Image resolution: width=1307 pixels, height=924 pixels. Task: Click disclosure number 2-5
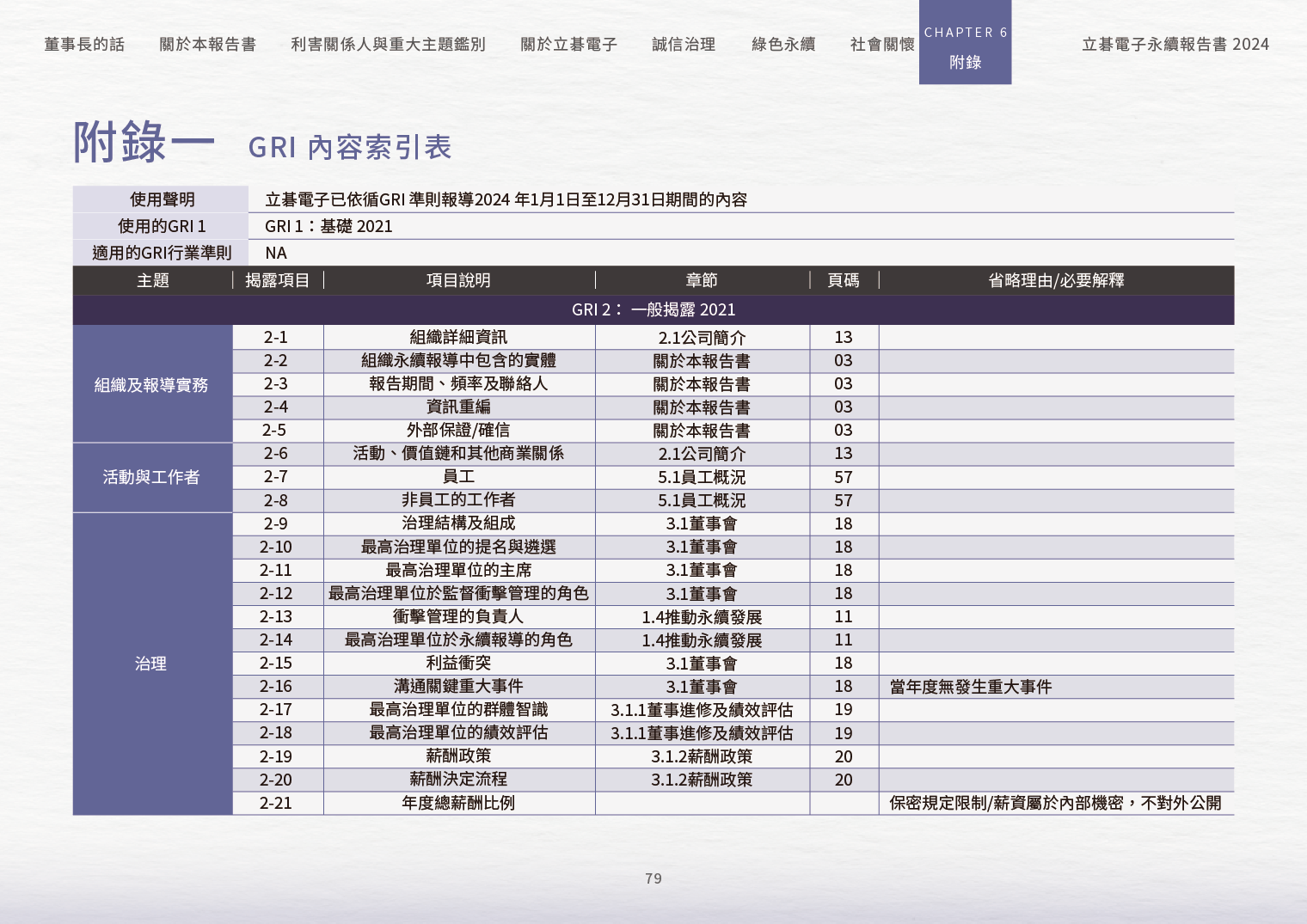coord(276,430)
